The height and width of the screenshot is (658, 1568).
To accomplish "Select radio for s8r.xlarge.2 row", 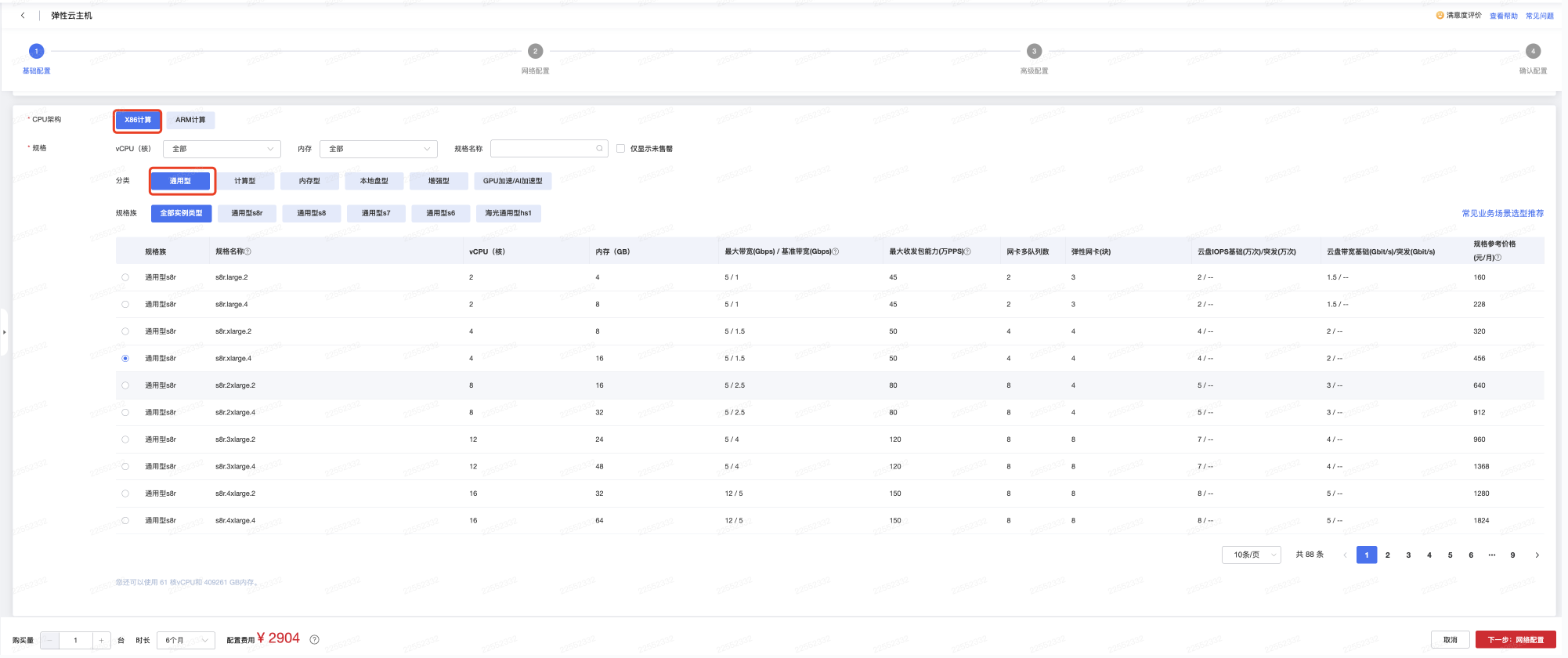I will pos(125,331).
